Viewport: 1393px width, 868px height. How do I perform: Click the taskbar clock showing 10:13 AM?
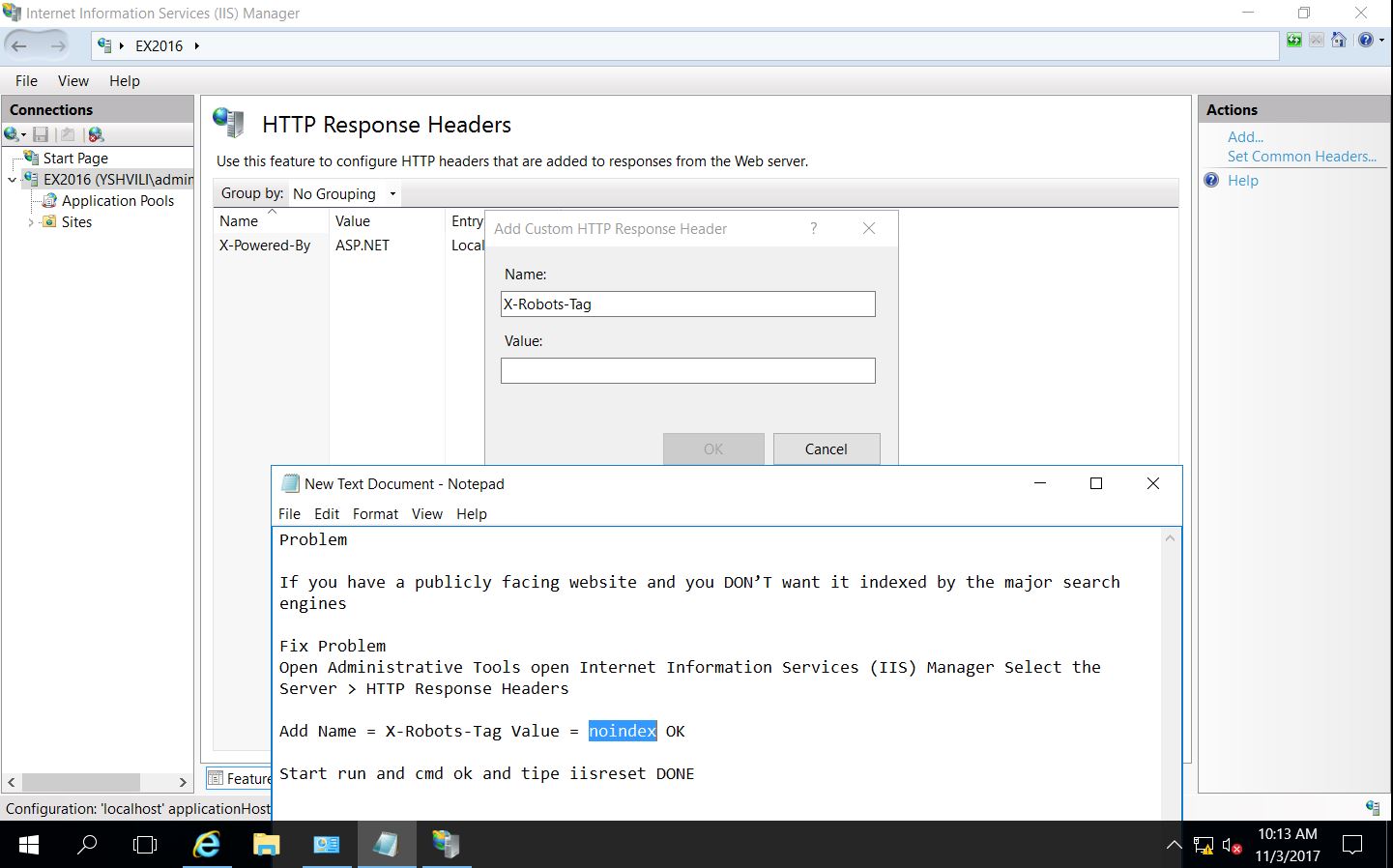pyautogui.click(x=1288, y=845)
